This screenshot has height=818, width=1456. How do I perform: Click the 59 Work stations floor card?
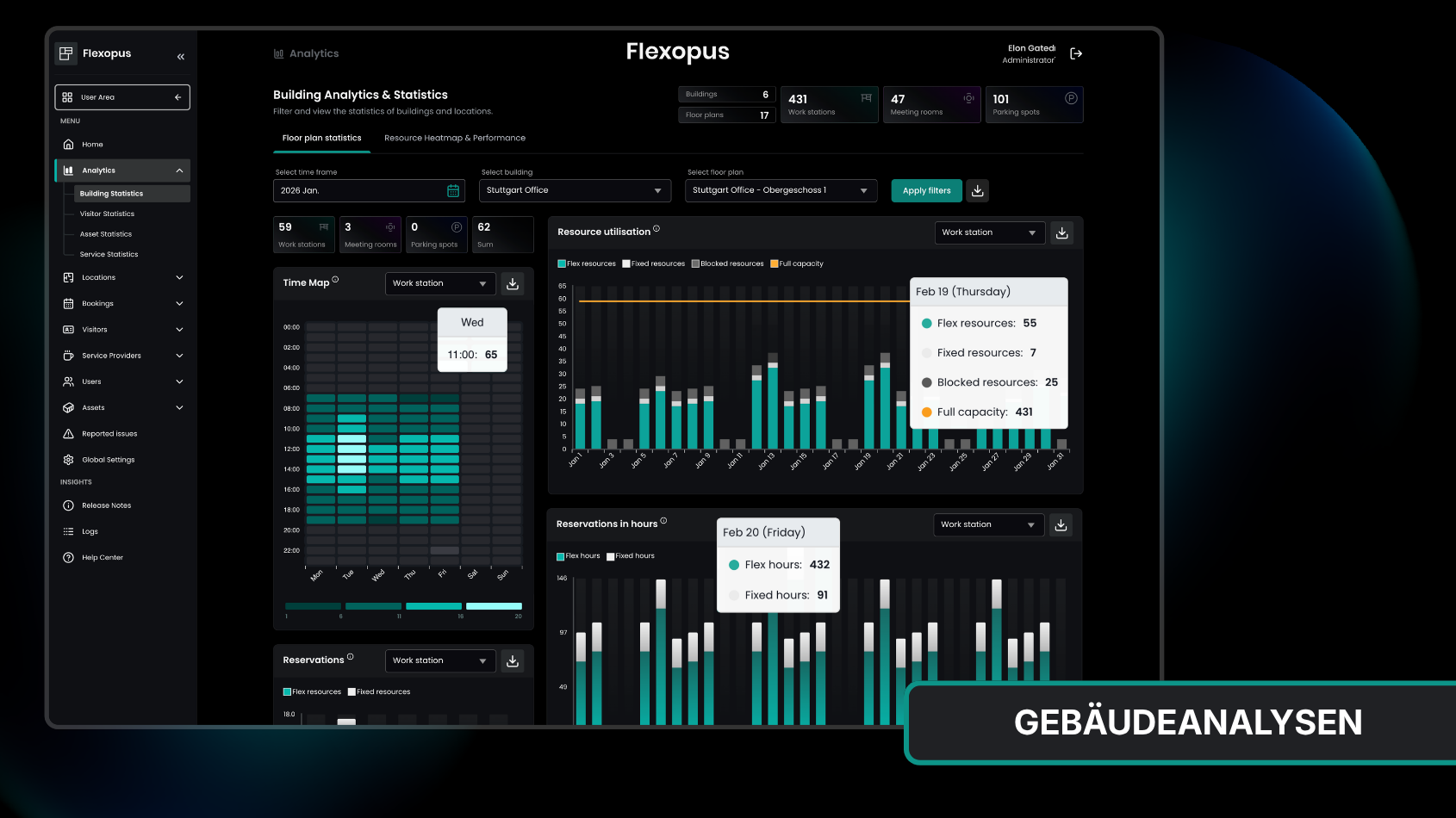[304, 235]
